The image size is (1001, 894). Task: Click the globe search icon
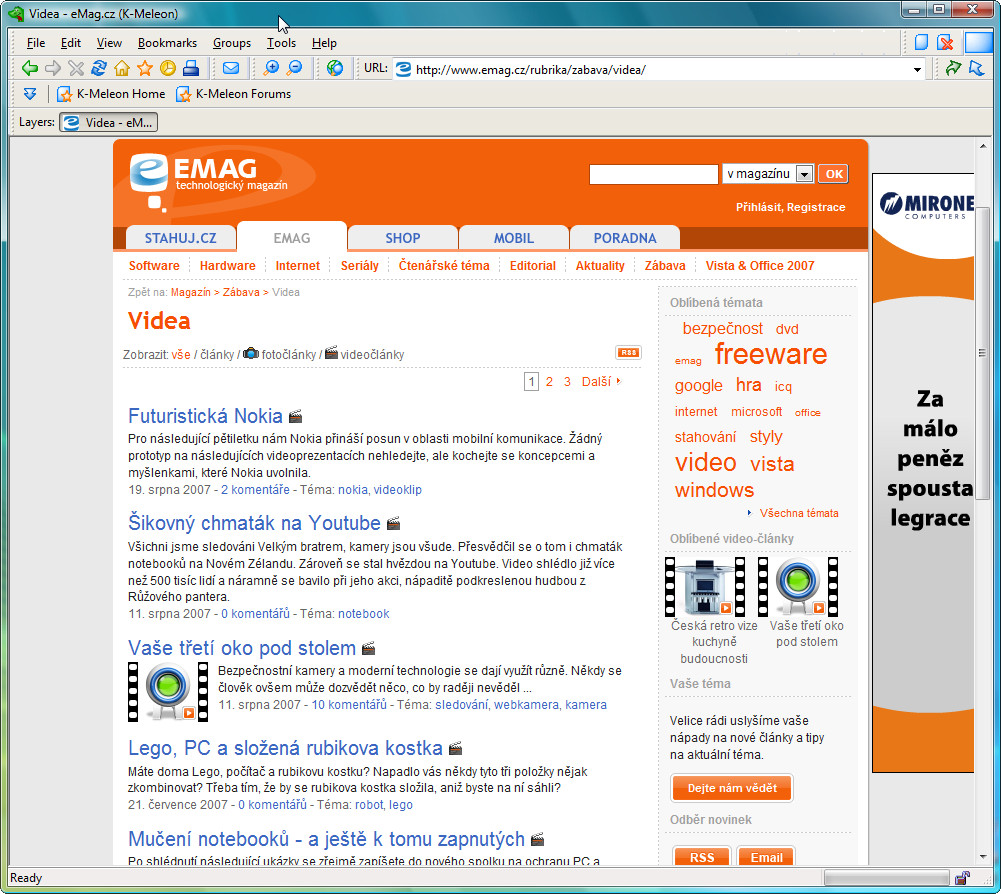click(x=335, y=68)
